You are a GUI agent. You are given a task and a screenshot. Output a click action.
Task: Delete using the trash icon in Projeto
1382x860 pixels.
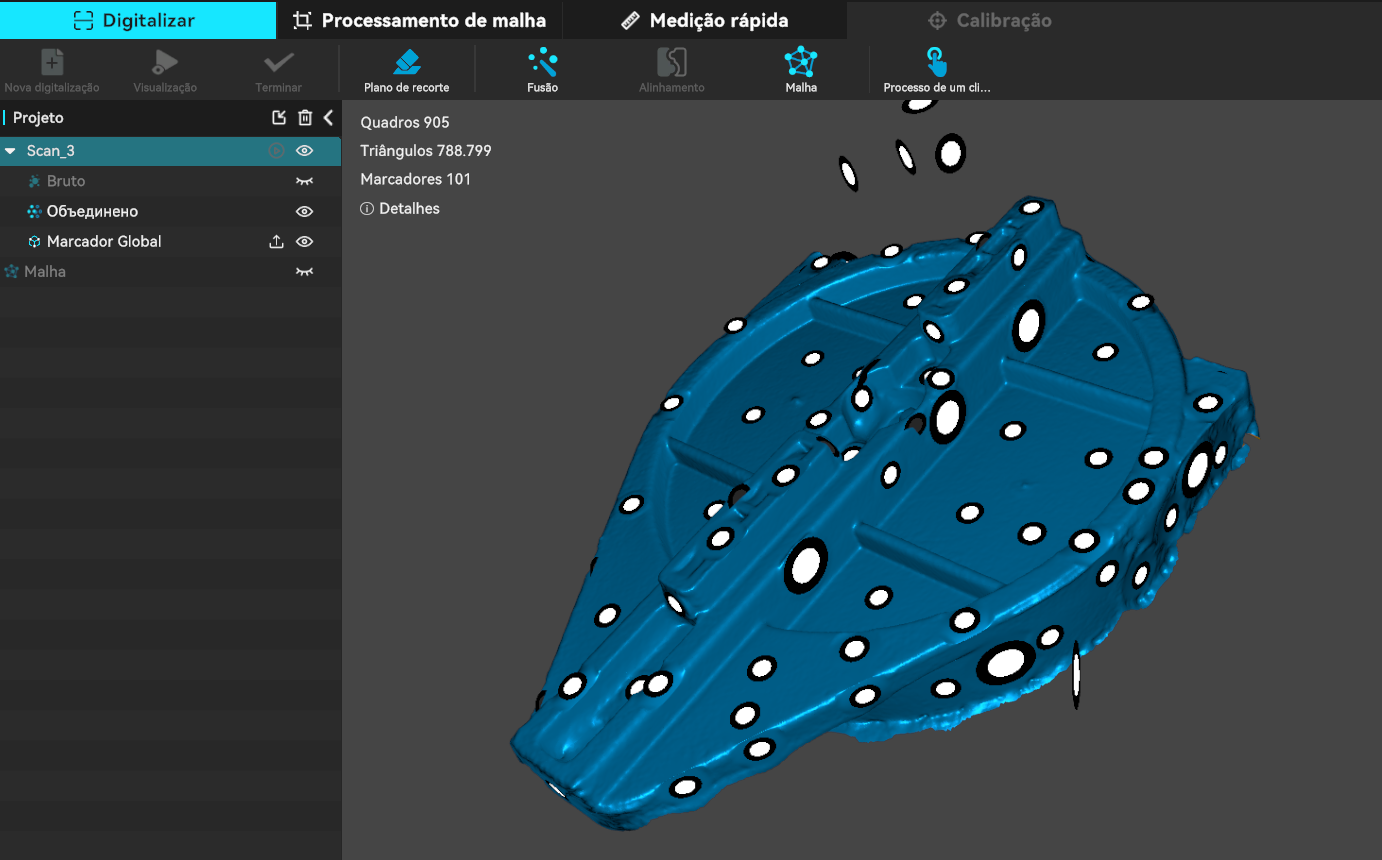tap(305, 118)
